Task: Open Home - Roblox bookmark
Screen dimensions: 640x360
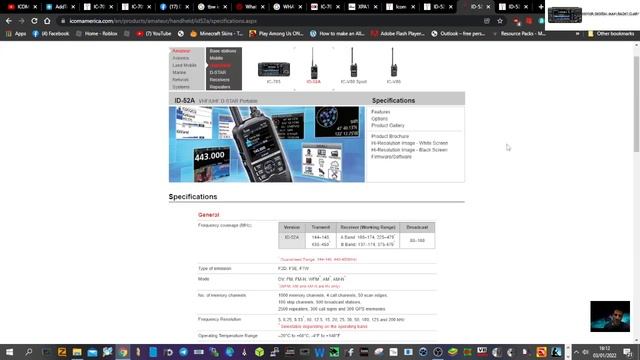Action: pyautogui.click(x=97, y=34)
